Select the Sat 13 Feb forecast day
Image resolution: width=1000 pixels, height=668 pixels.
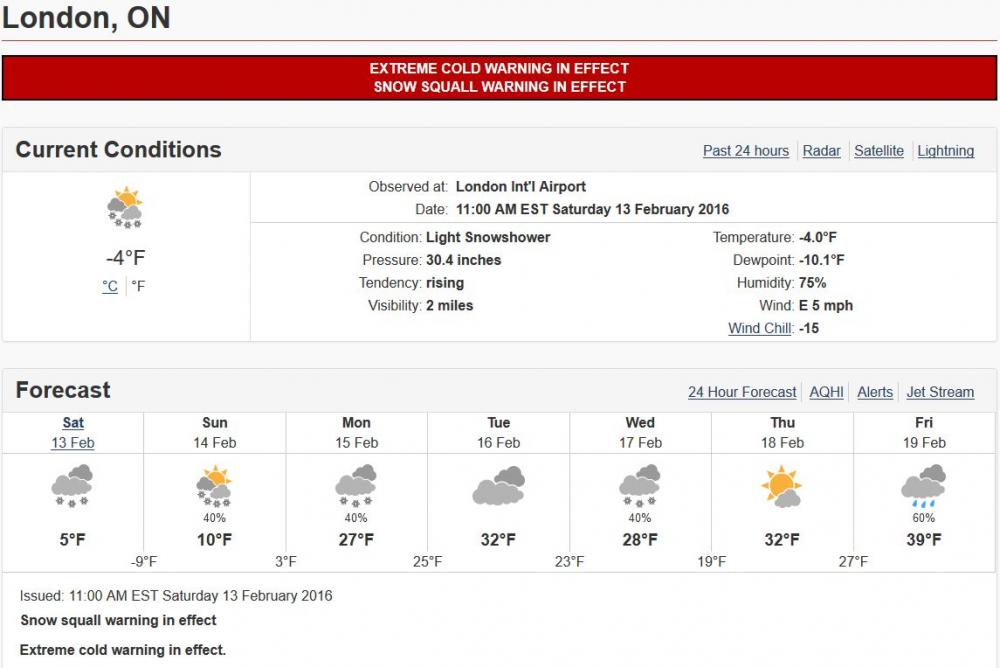tap(72, 429)
